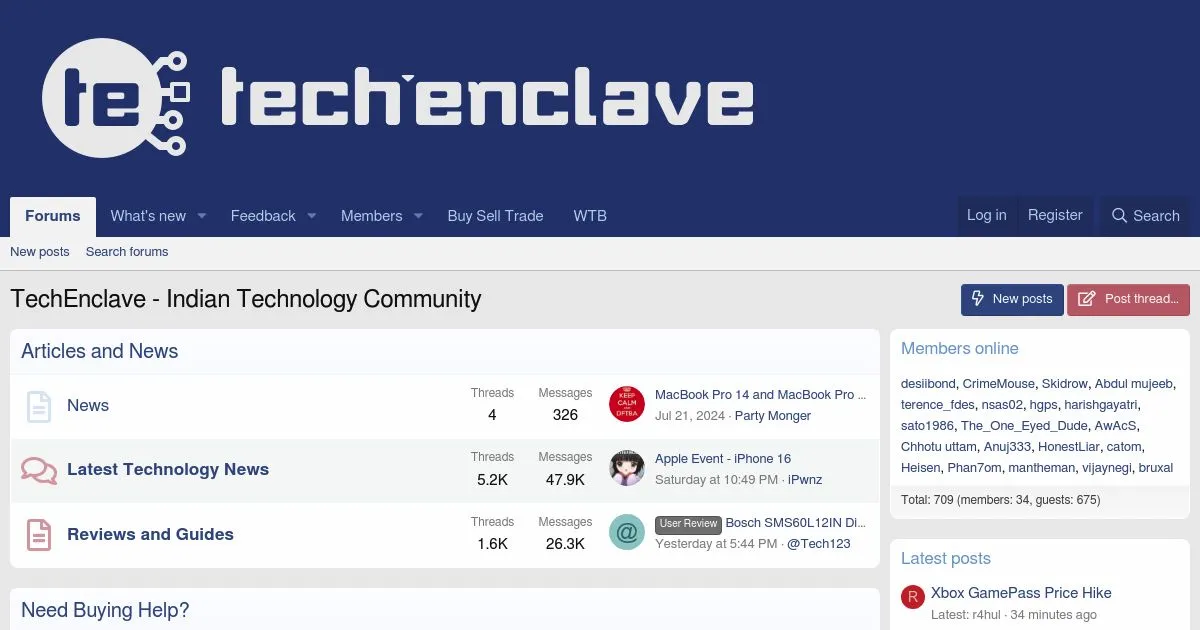The width and height of the screenshot is (1200, 630).
Task: Click the TechEnclave logo in the header
Action: [397, 98]
